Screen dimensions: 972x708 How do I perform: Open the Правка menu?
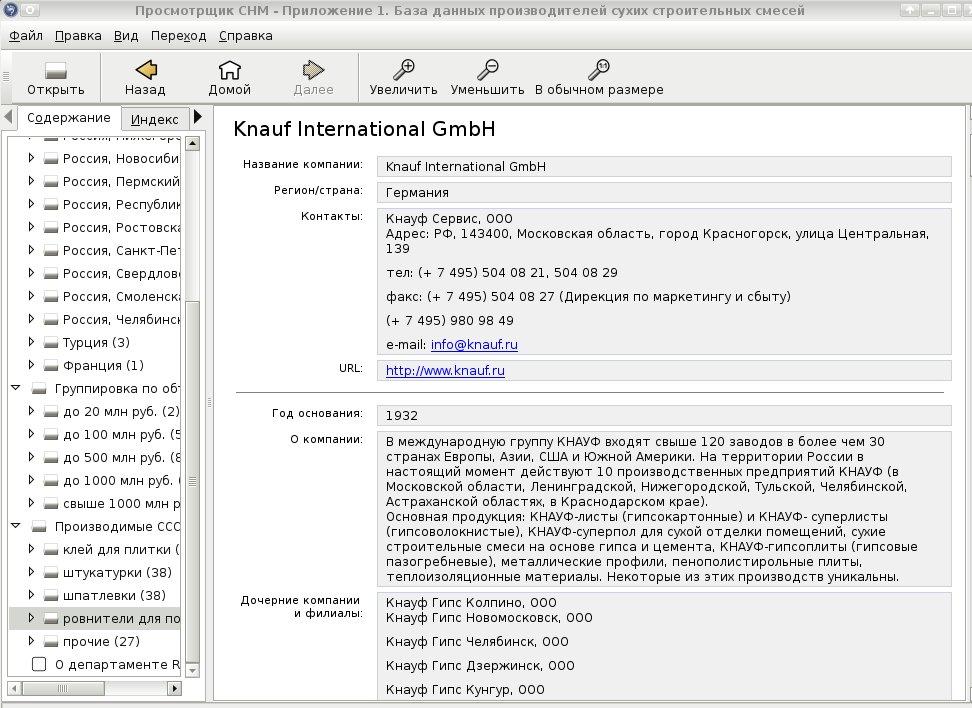(x=78, y=36)
